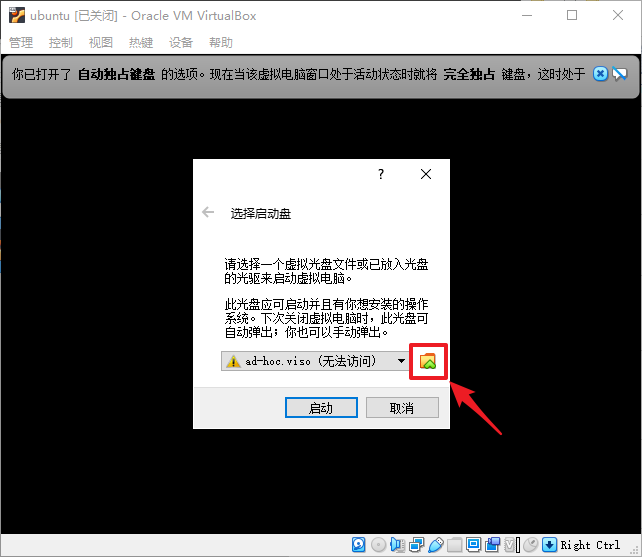Click the 取消 button
The height and width of the screenshot is (557, 642).
pyautogui.click(x=402, y=408)
